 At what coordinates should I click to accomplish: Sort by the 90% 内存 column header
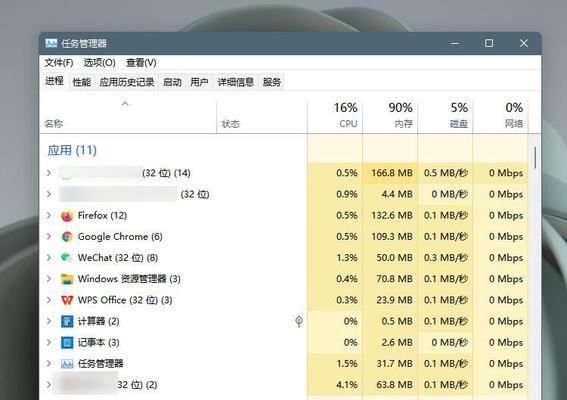pos(390,116)
